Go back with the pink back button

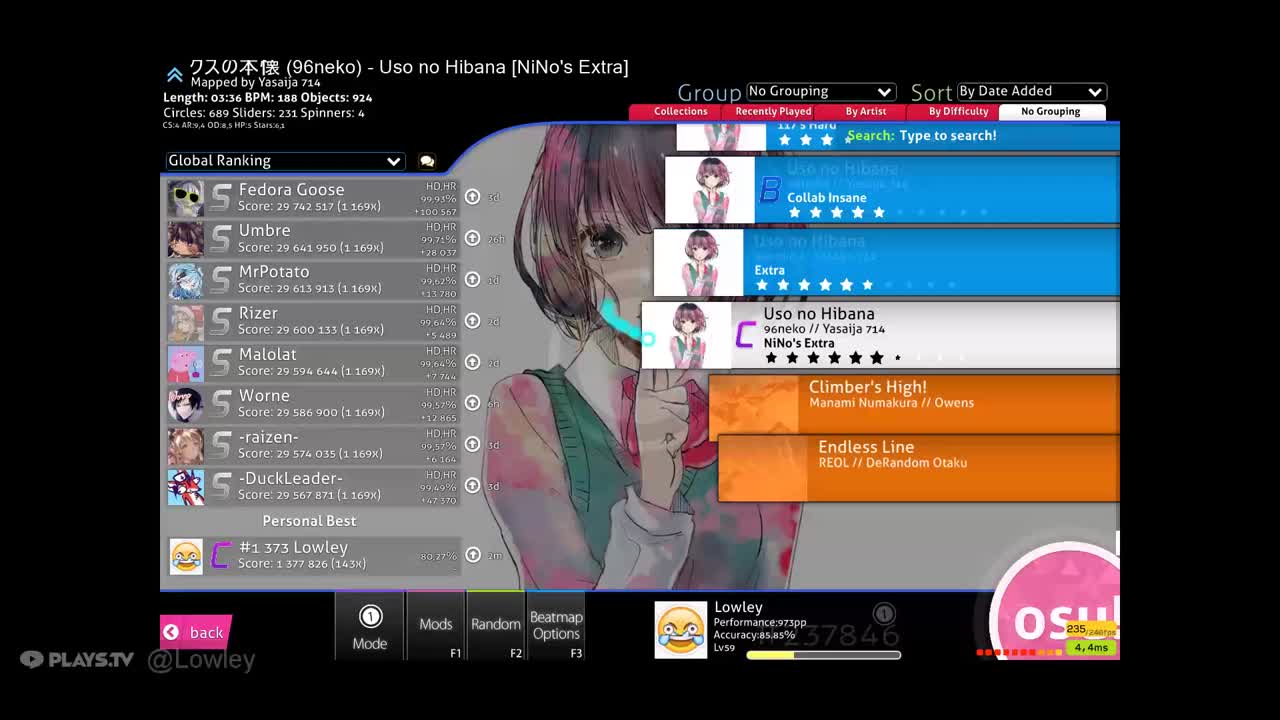coord(196,632)
